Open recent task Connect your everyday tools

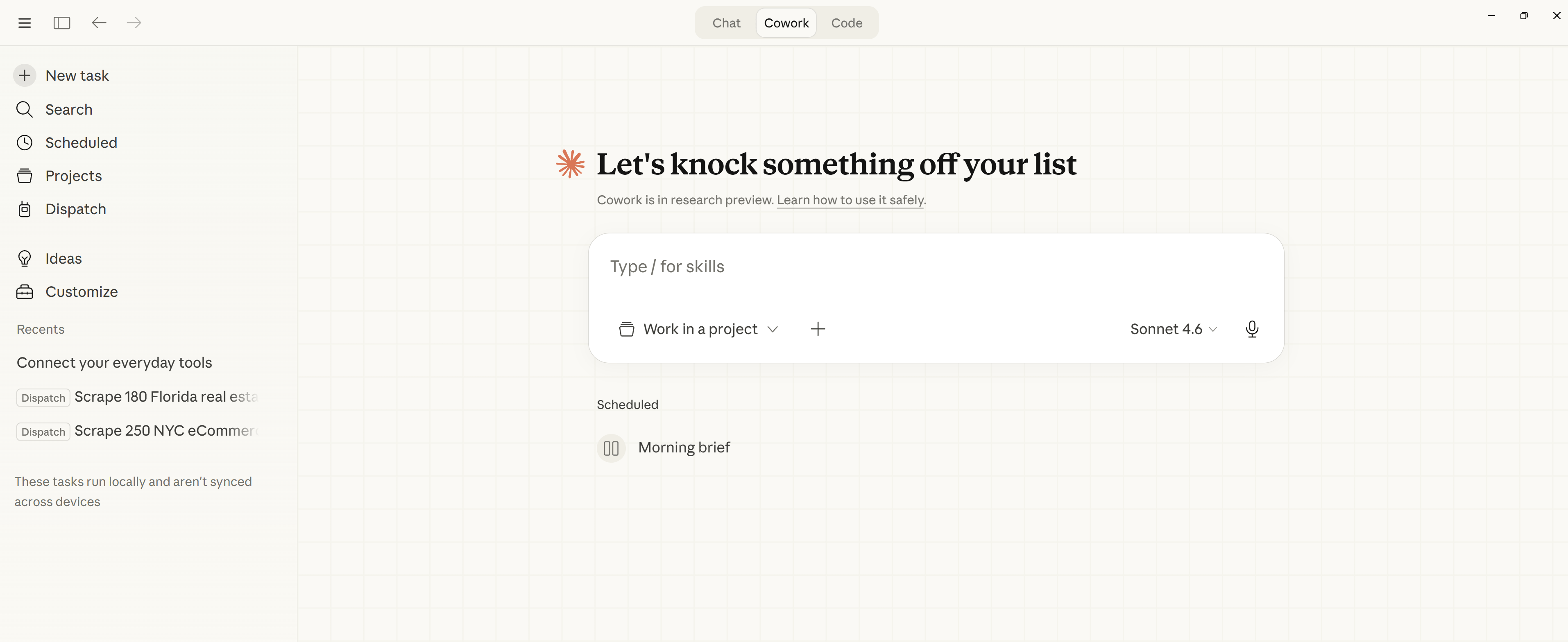(x=114, y=363)
